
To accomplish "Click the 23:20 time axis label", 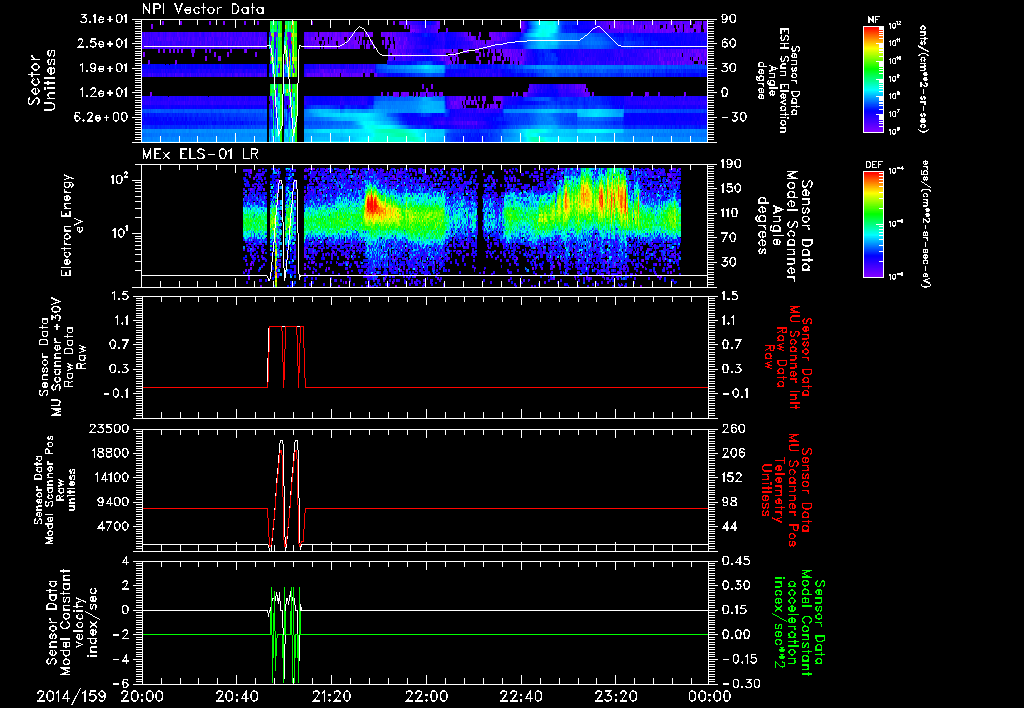I will coord(616,696).
